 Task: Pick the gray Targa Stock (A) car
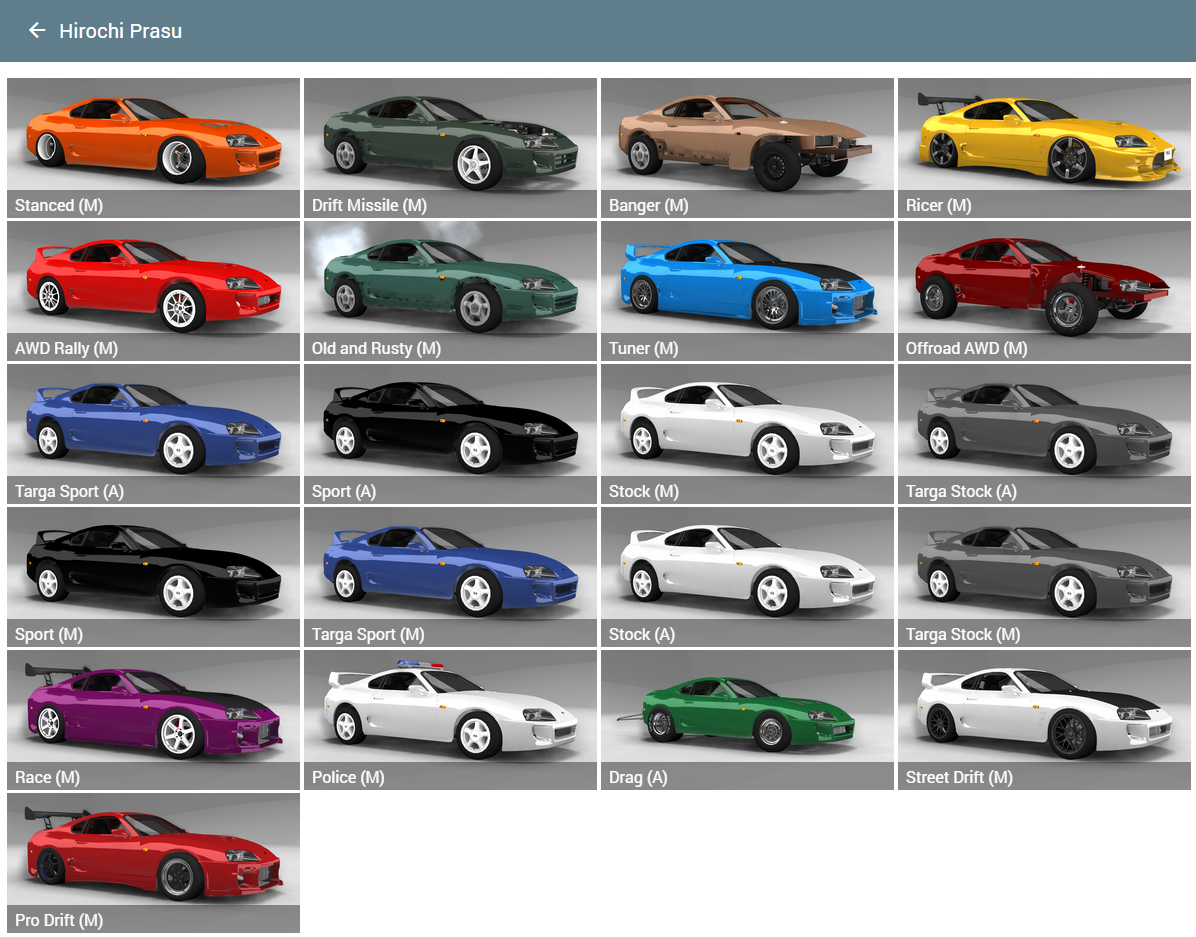click(1043, 434)
